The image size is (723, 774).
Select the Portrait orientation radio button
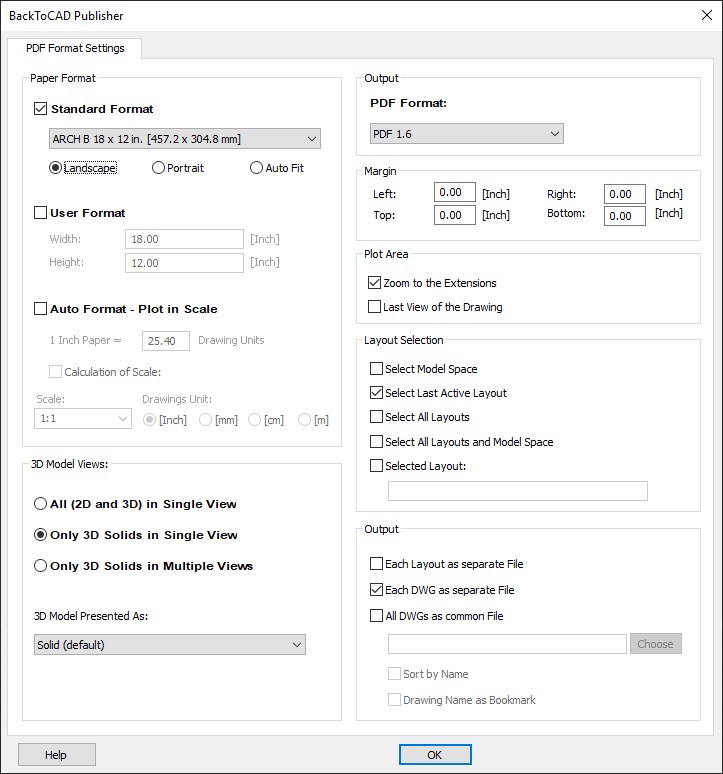coord(158,168)
